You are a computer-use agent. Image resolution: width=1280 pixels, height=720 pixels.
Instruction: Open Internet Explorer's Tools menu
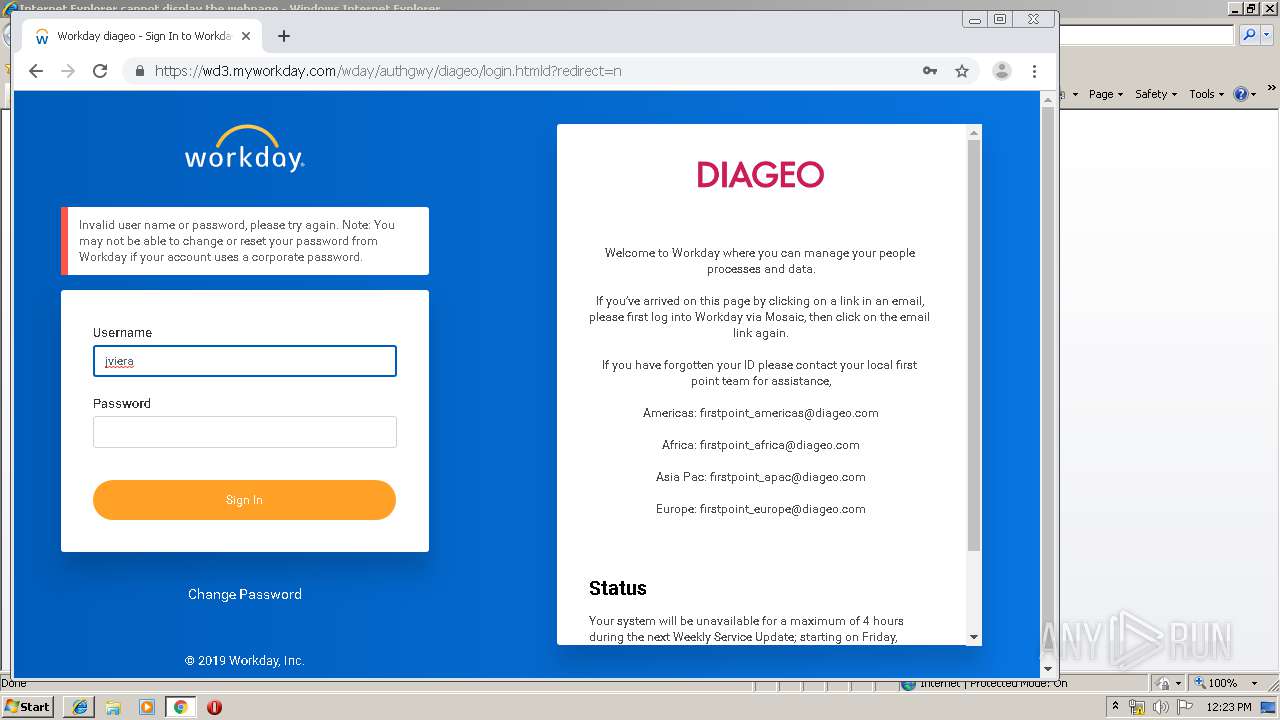[1206, 94]
